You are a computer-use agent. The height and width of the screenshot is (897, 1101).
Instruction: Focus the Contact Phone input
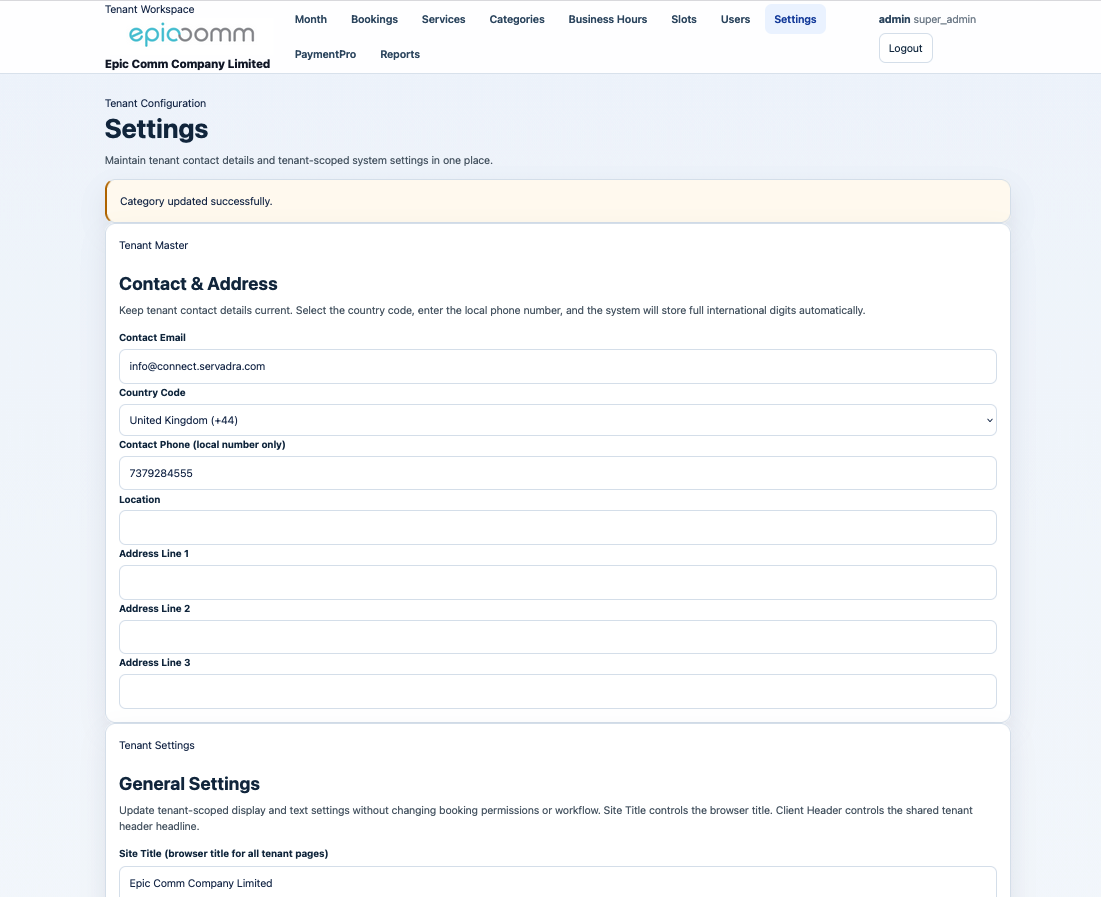(x=557, y=473)
